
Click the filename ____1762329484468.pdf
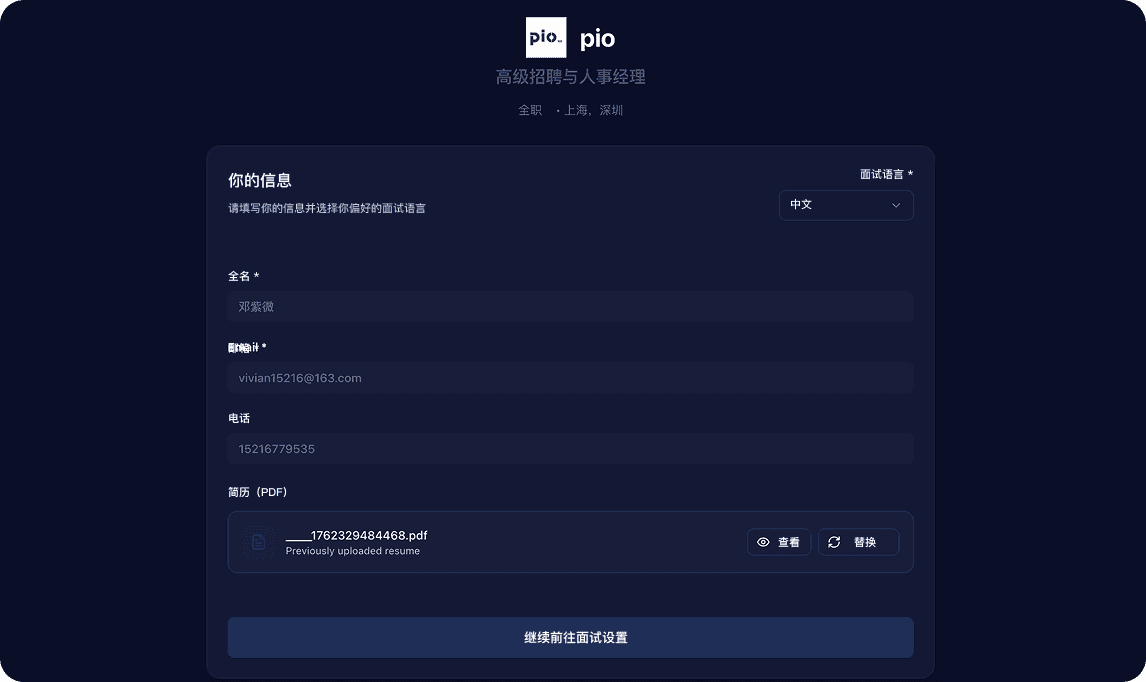[355, 535]
